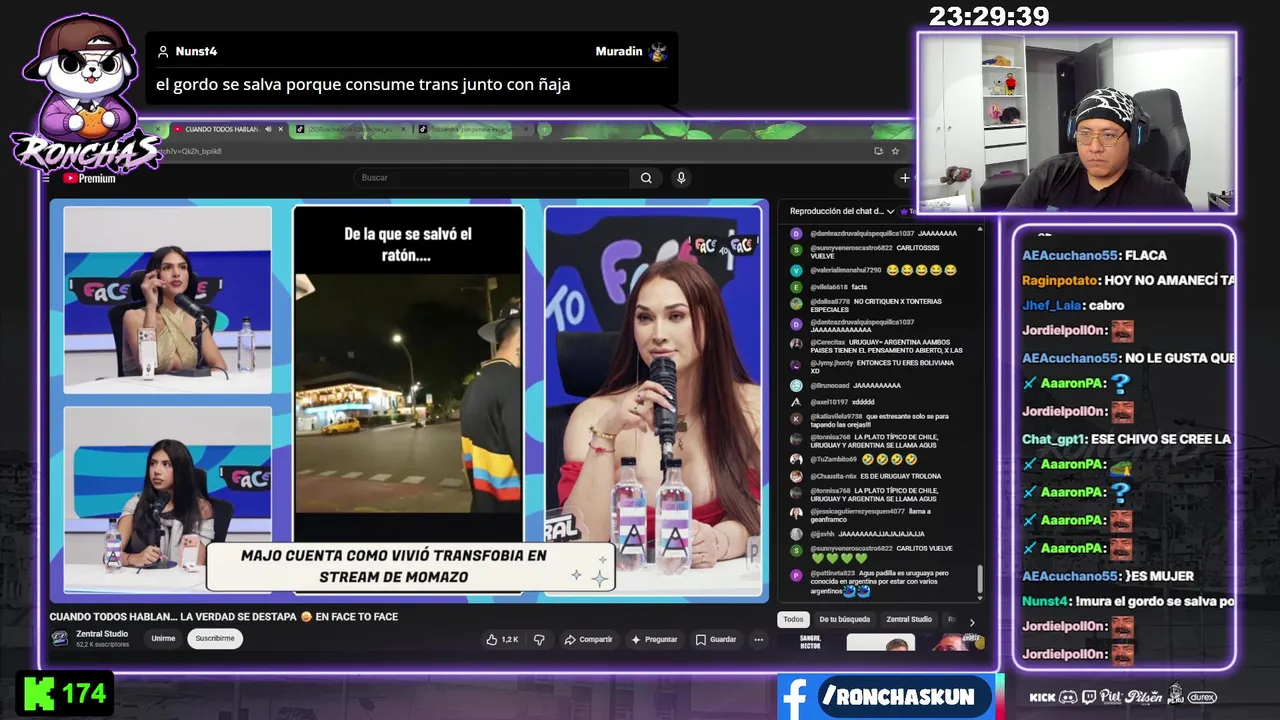Click the durex sponsor logo
This screenshot has width=1280, height=720.
click(x=1202, y=697)
